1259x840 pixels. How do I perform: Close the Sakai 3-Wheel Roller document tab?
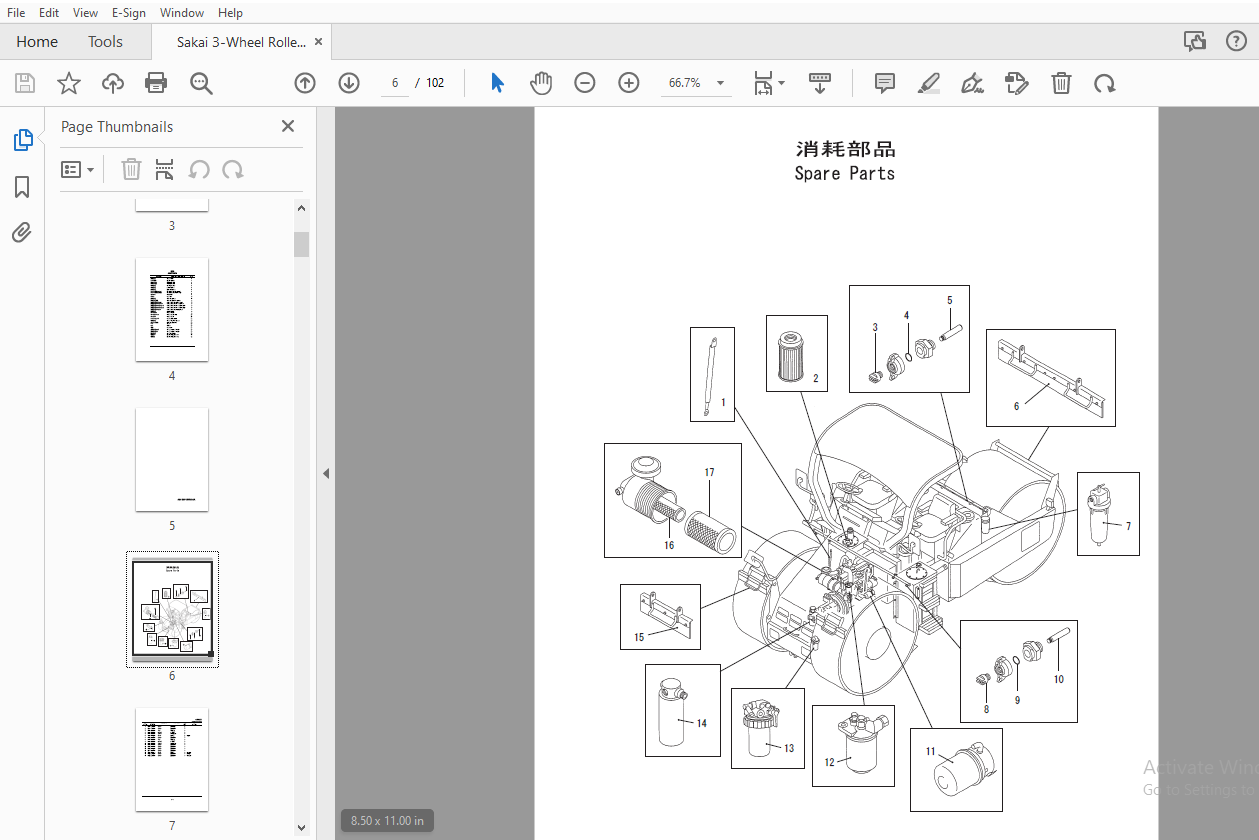click(x=319, y=42)
